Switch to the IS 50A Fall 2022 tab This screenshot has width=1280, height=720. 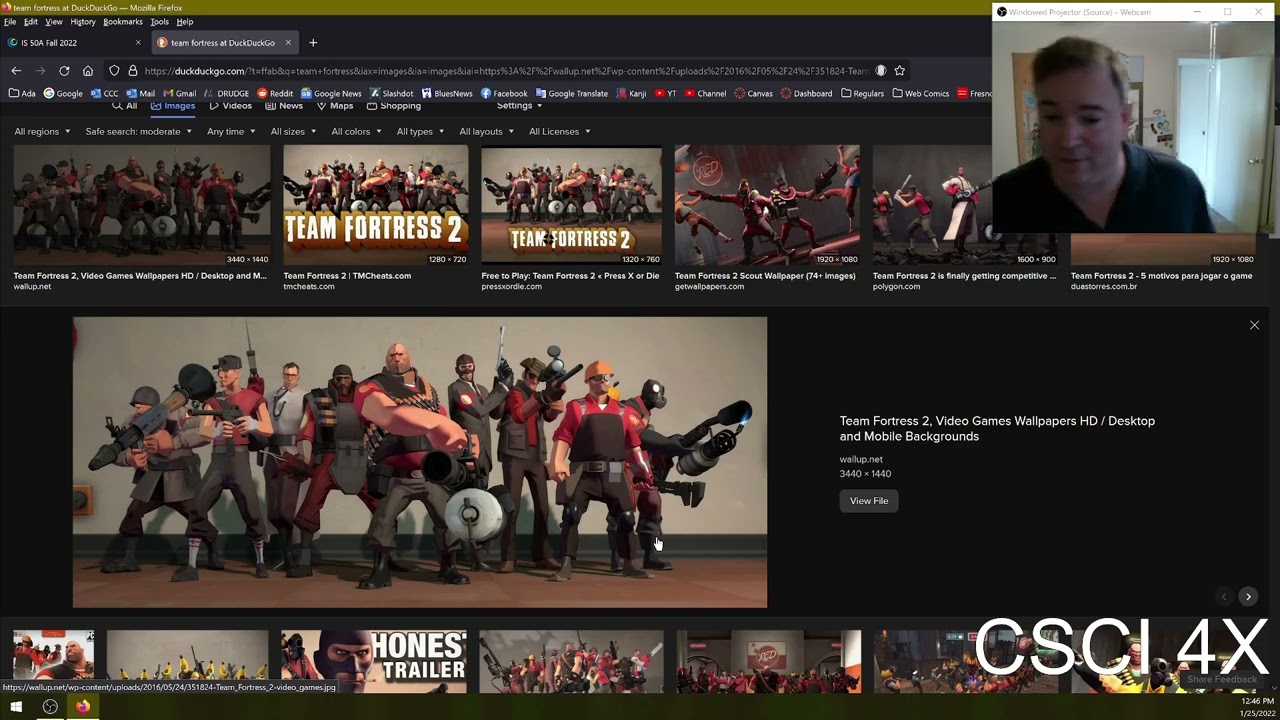tap(75, 43)
